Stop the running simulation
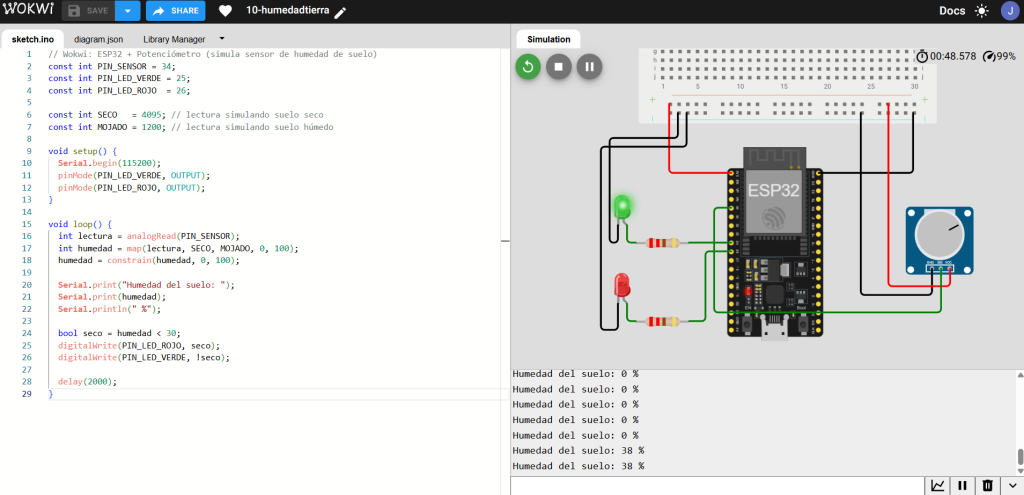The height and width of the screenshot is (495, 1024). (x=558, y=67)
